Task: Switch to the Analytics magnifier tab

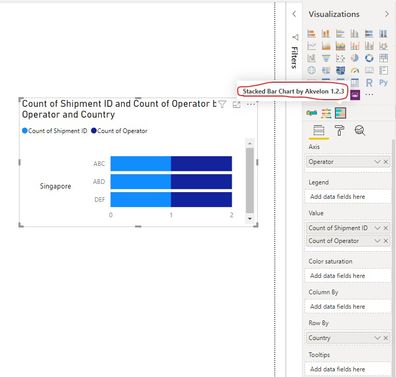Action: 360,130
